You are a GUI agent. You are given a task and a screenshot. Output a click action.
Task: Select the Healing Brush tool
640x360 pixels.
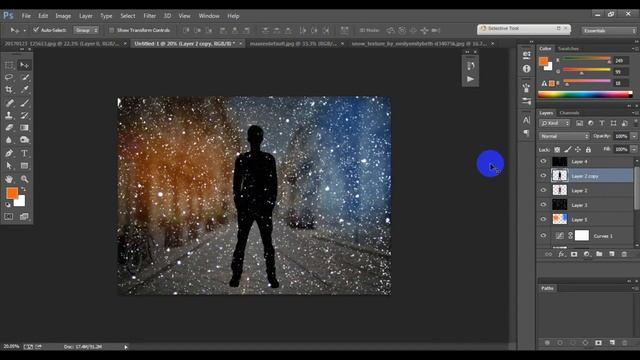9,103
